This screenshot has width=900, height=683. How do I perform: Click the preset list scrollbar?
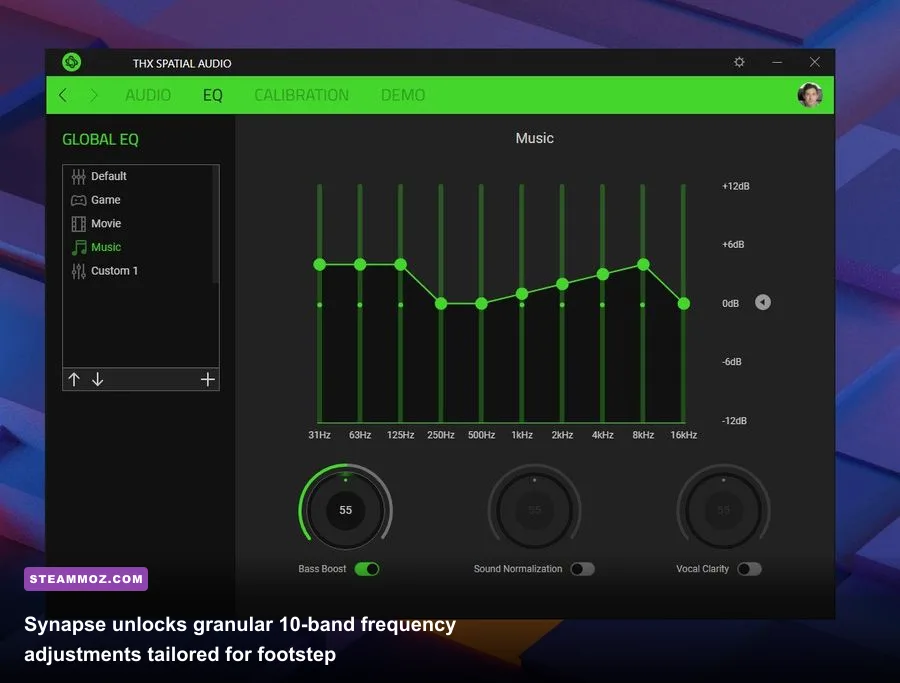coord(216,224)
